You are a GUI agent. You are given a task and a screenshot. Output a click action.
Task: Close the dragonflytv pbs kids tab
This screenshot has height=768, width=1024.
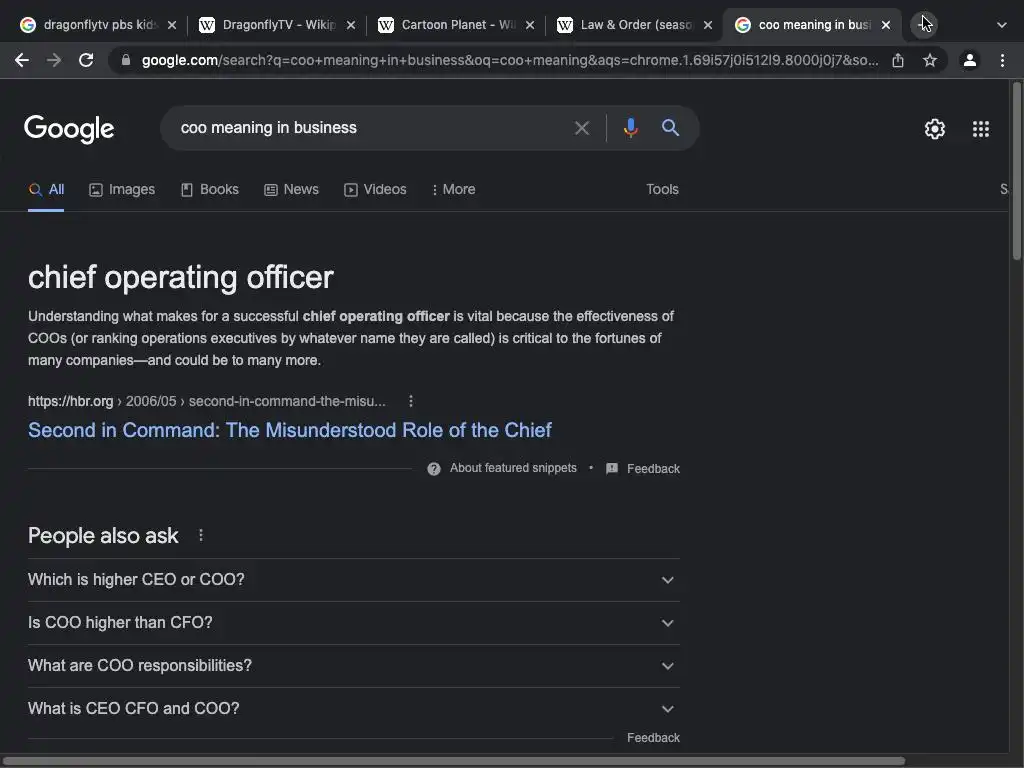point(172,25)
